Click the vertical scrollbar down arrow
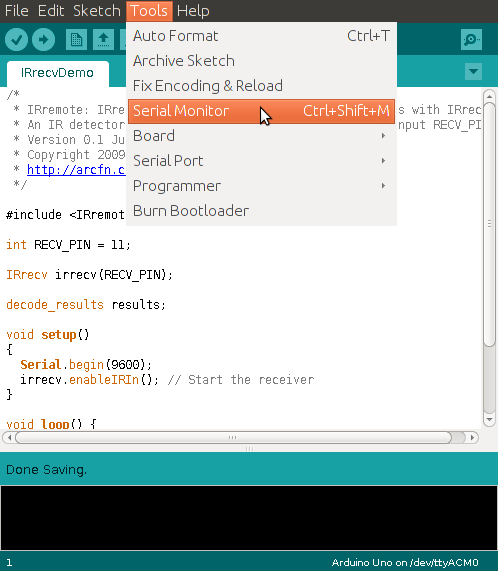The image size is (498, 571). pos(489,420)
